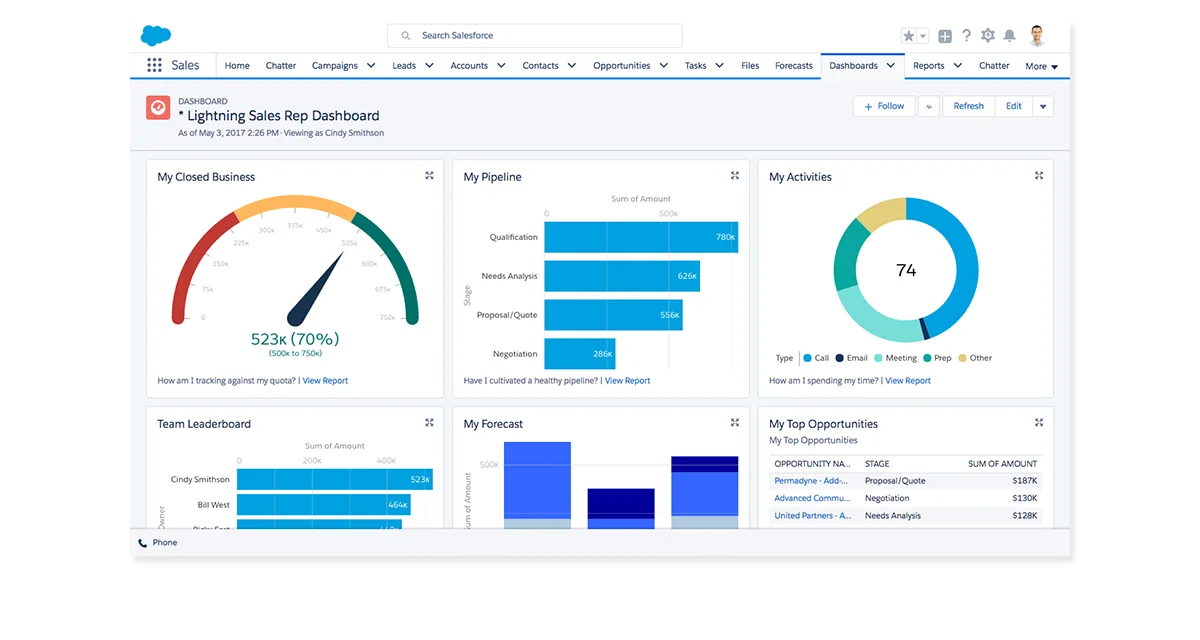Image resolution: width=1200 pixels, height=640 pixels.
Task: Open the Phone utility bar item
Action: pos(157,542)
